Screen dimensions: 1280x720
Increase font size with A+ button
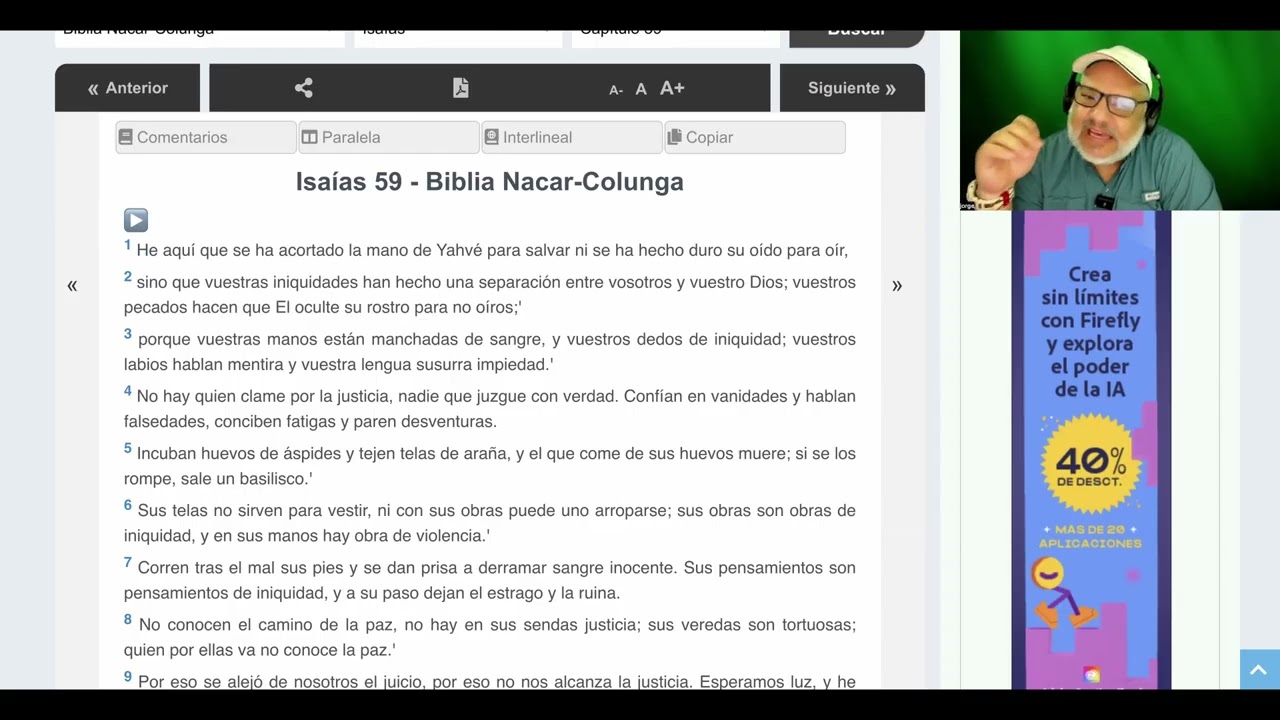pos(672,88)
